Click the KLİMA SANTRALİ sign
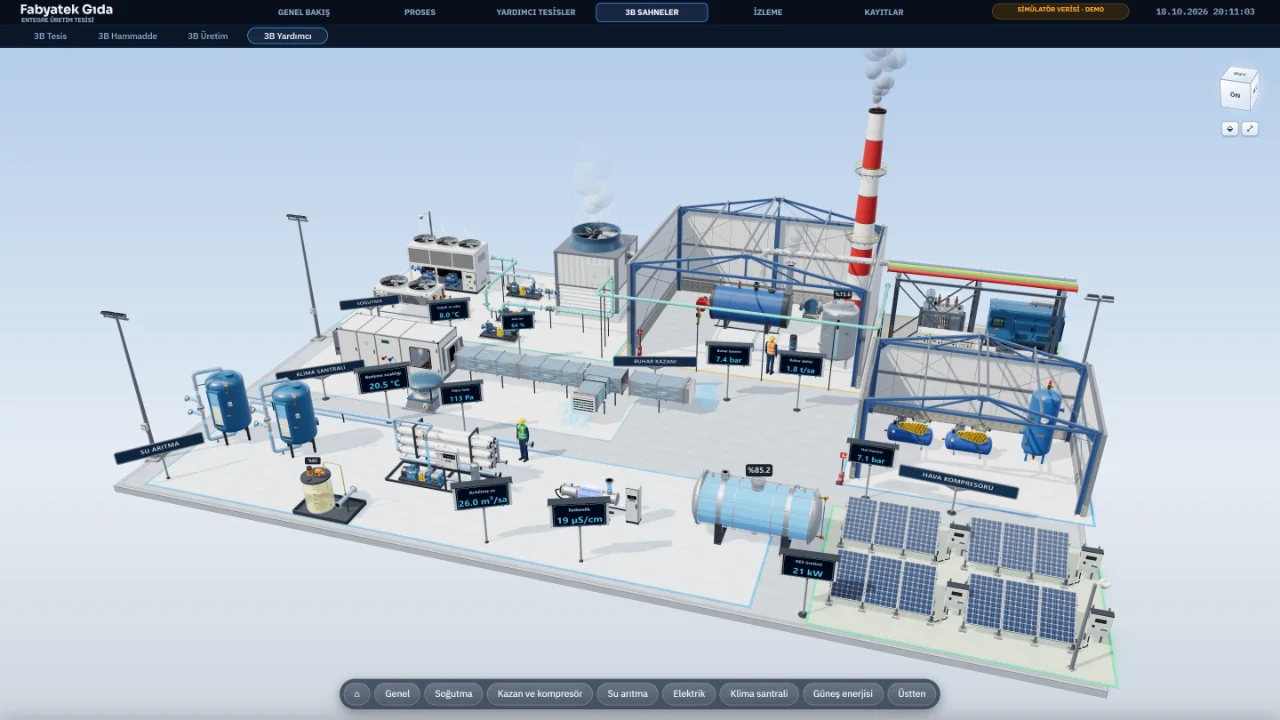Viewport: 1280px width, 720px height. [x=319, y=370]
